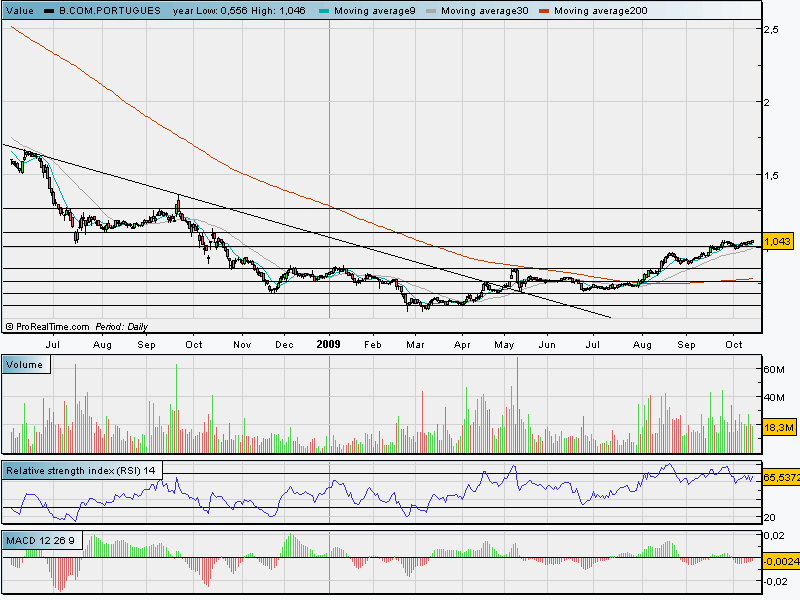Click the current price tag 1,043

(778, 241)
